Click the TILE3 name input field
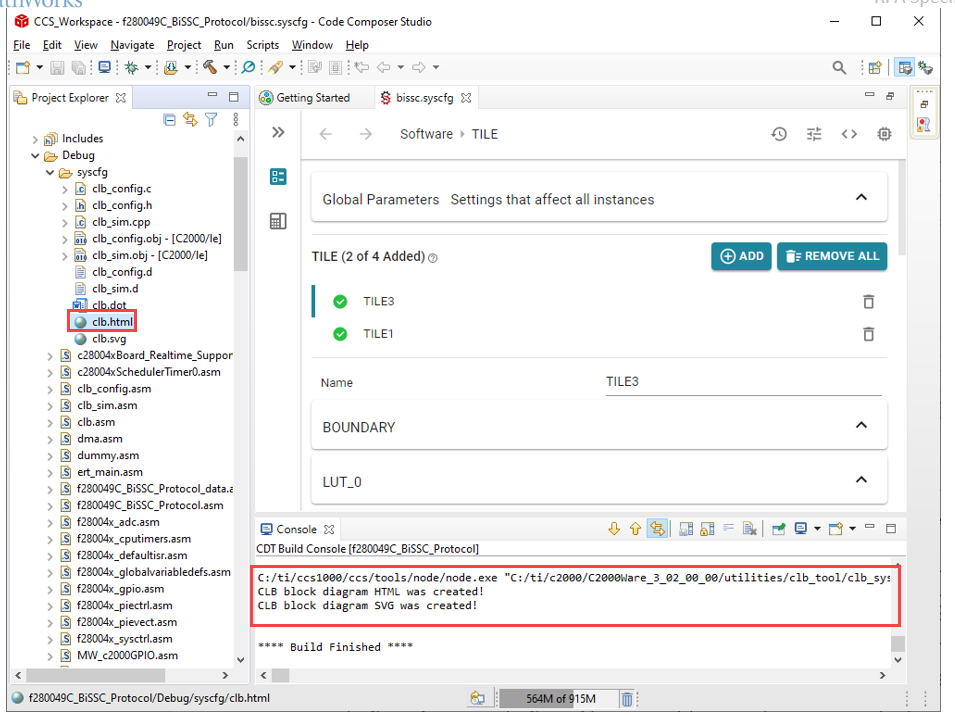The height and width of the screenshot is (717, 955). pyautogui.click(x=743, y=382)
